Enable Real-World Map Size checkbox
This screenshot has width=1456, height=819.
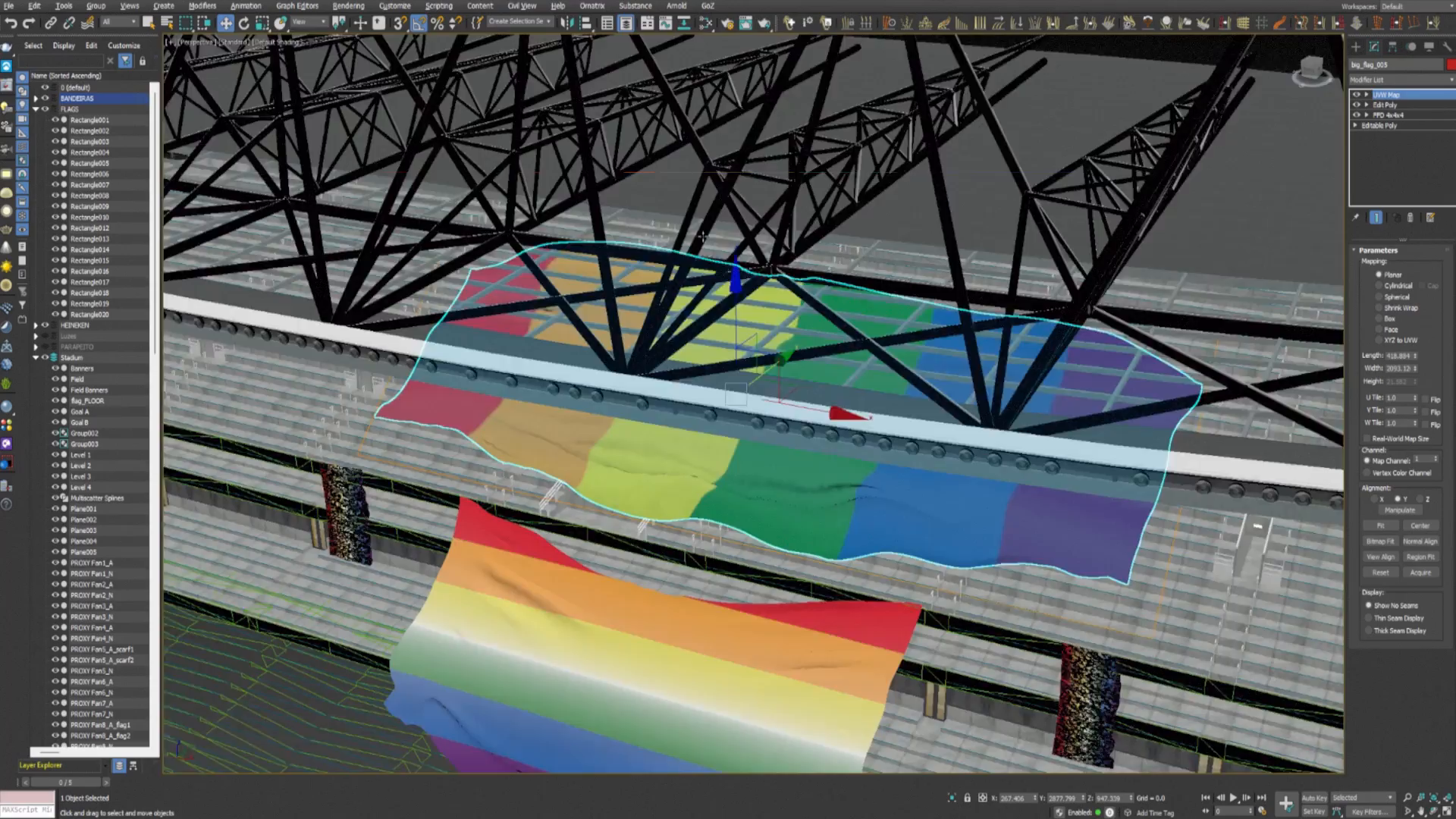1367,438
